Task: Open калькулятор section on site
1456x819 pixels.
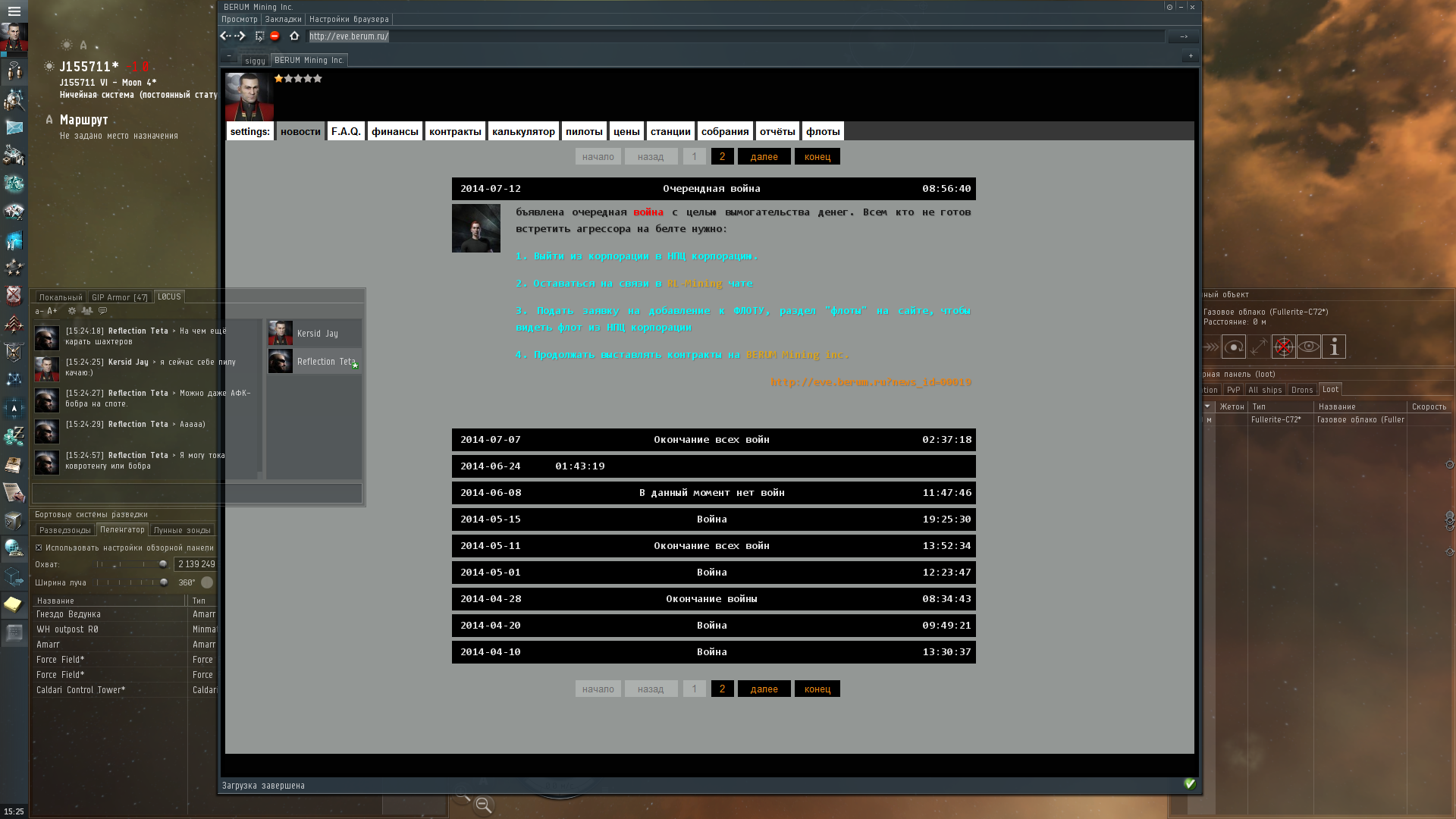Action: point(523,131)
